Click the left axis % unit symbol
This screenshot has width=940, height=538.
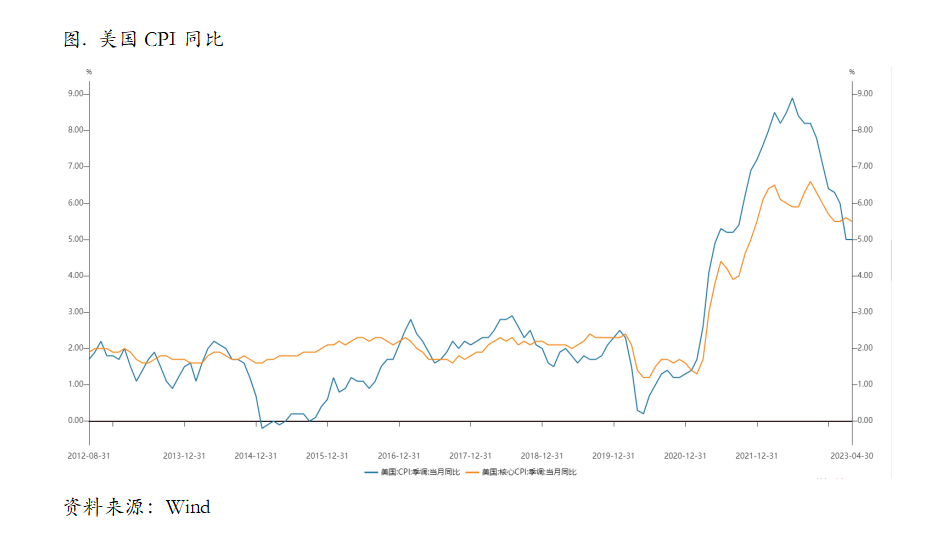pos(89,72)
